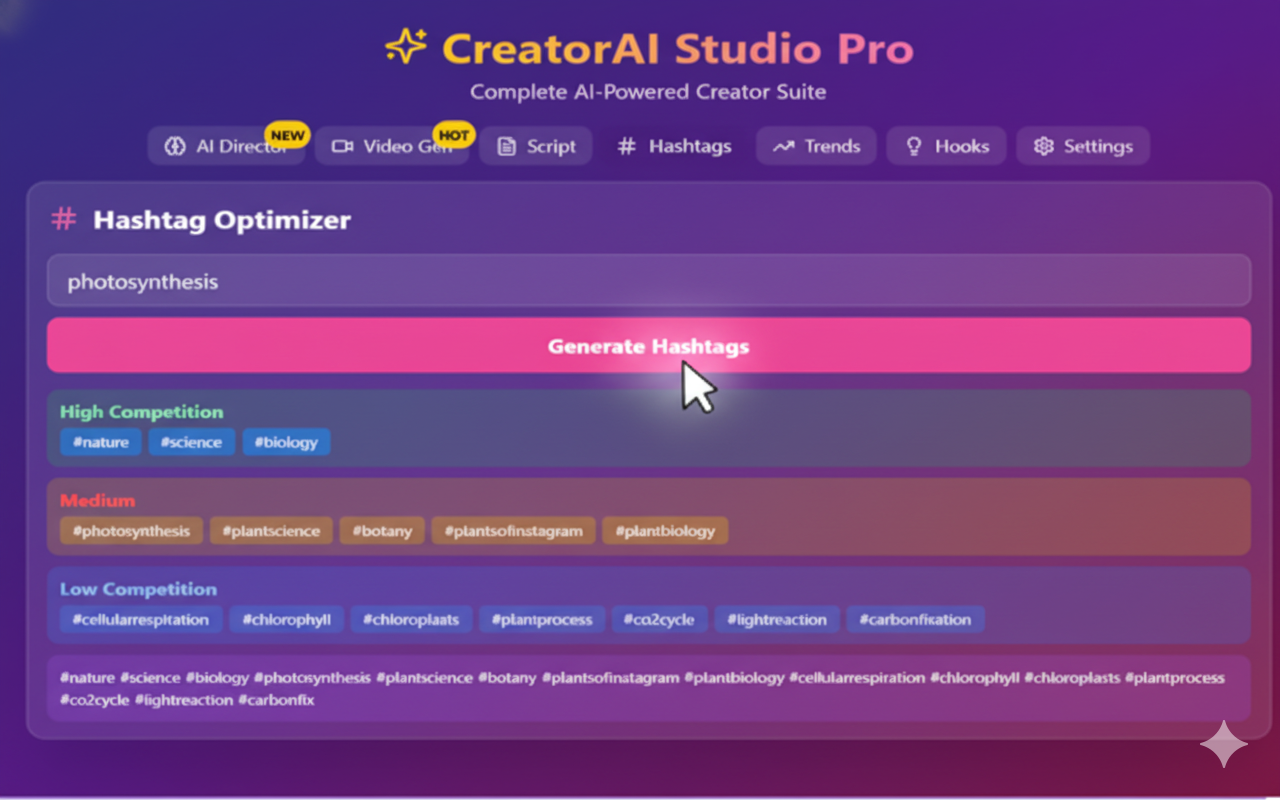
Task: Click the Hashtags number-sign icon in navigation
Action: tap(626, 146)
